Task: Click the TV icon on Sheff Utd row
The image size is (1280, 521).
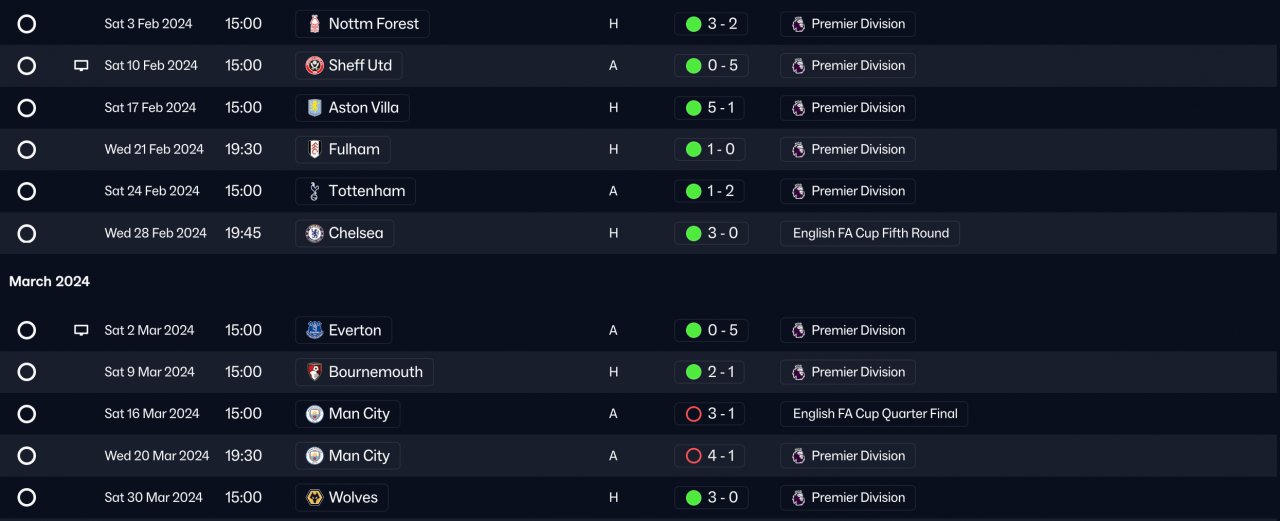Action: pos(81,66)
